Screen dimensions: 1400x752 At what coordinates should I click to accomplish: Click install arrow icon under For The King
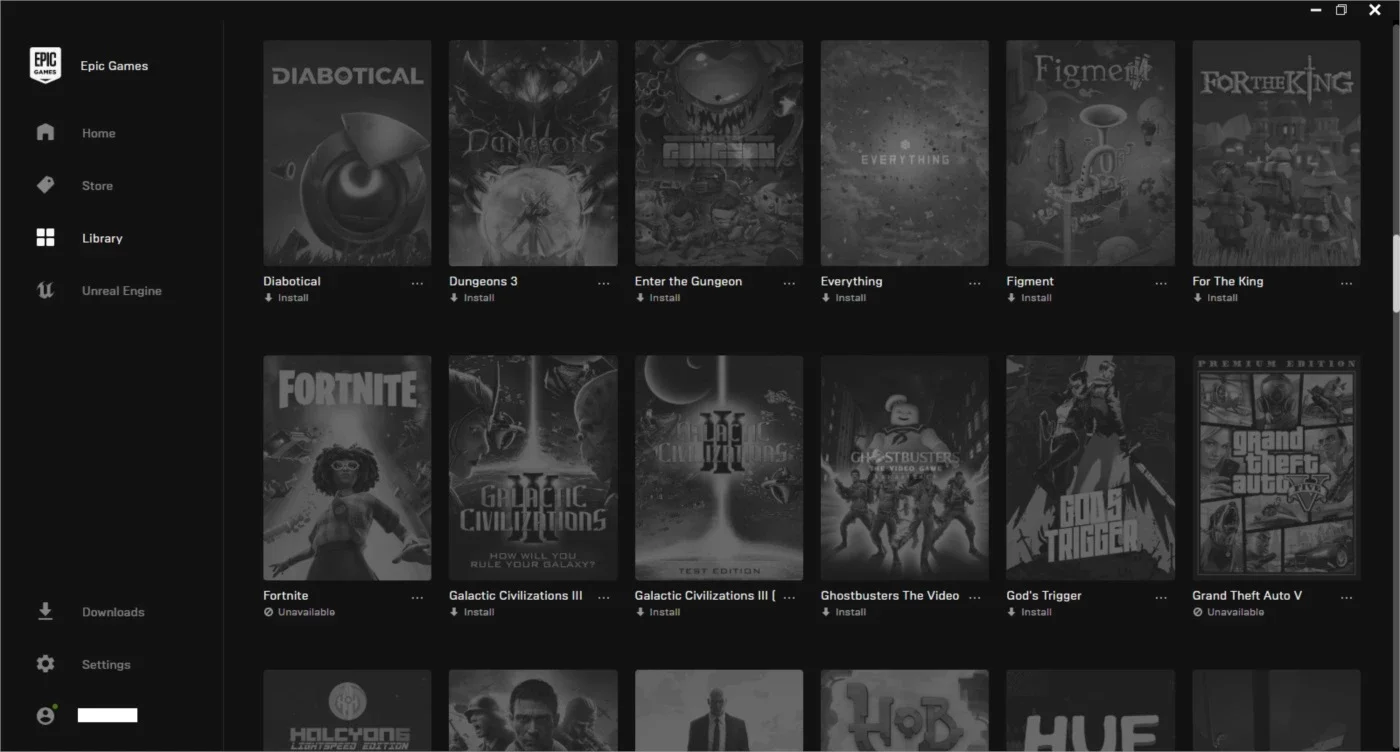pyautogui.click(x=1198, y=298)
